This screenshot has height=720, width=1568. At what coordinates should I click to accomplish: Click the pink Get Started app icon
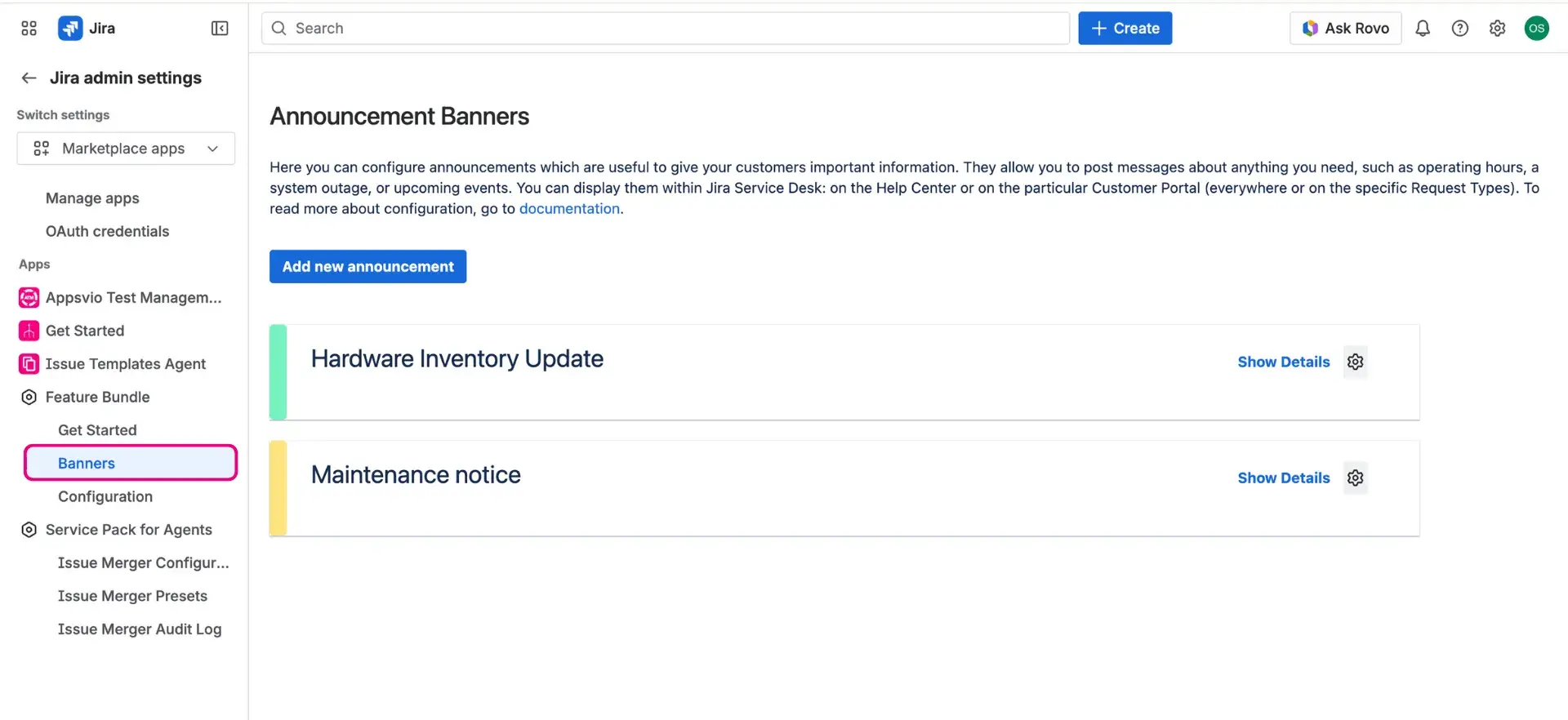tap(29, 331)
